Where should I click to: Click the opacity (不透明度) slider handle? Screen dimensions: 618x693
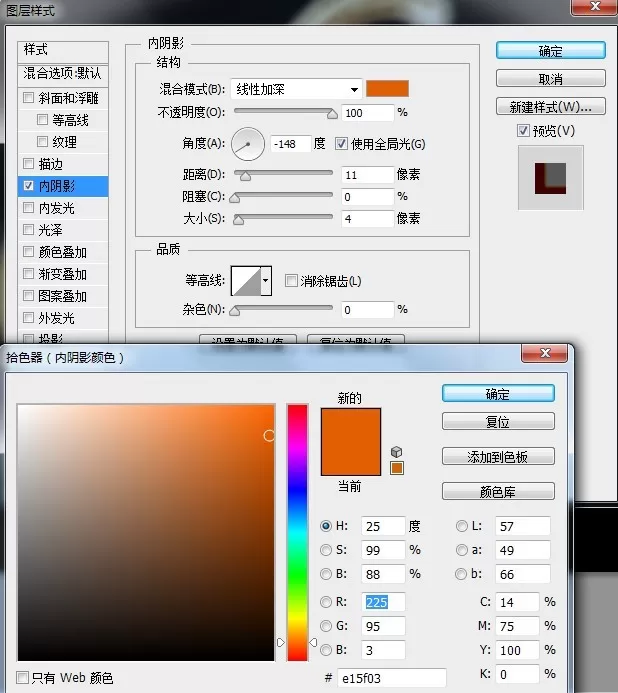pyautogui.click(x=332, y=114)
